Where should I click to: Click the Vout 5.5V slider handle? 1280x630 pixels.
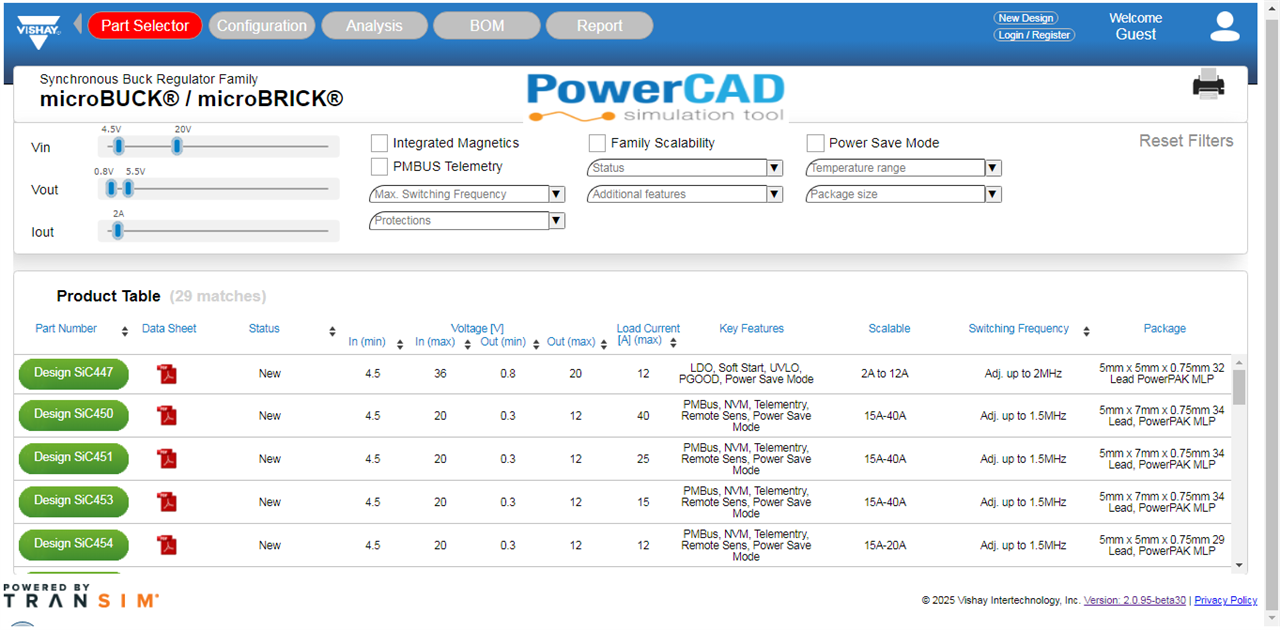pyautogui.click(x=128, y=189)
